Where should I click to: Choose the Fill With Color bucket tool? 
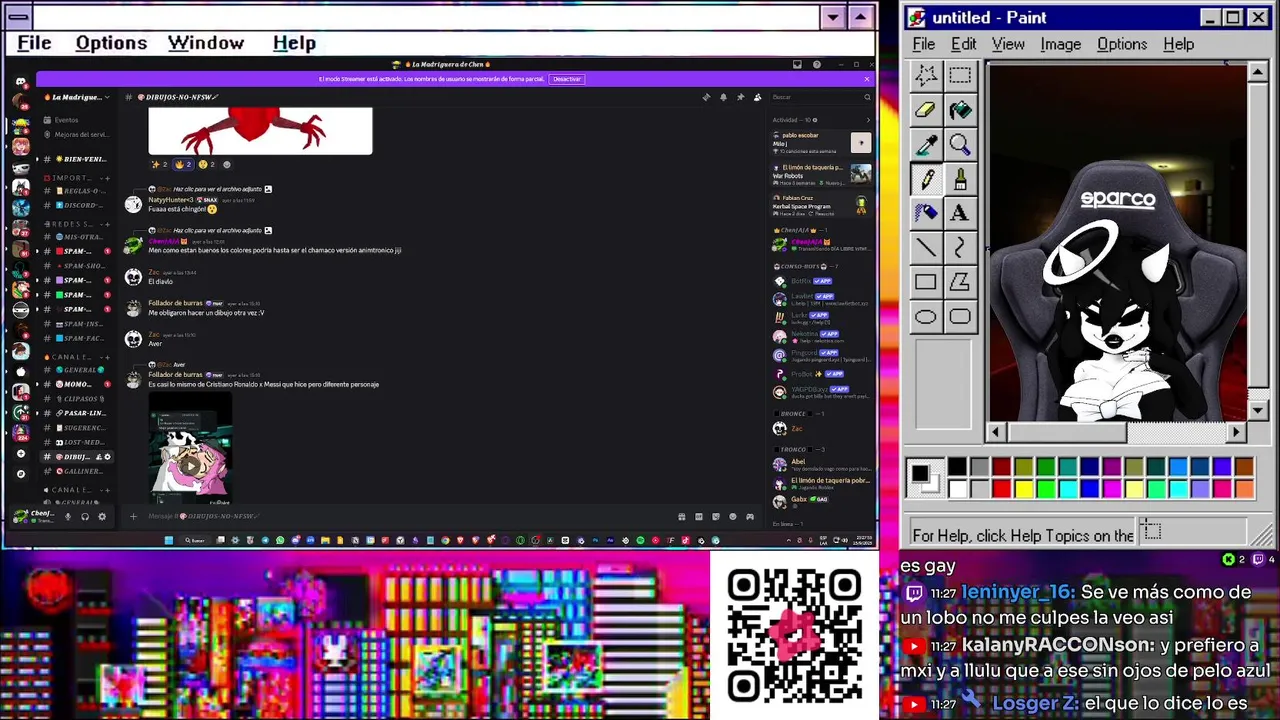pyautogui.click(x=960, y=110)
